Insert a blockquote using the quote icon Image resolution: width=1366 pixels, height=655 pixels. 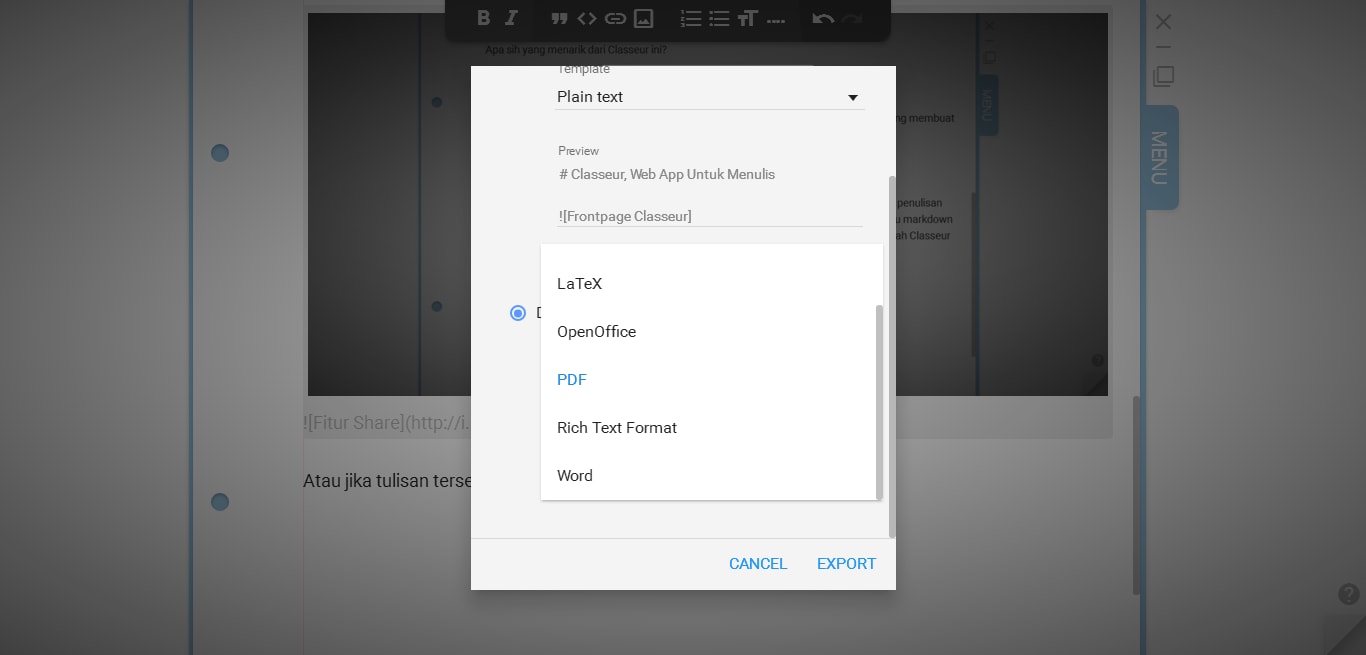click(x=559, y=18)
